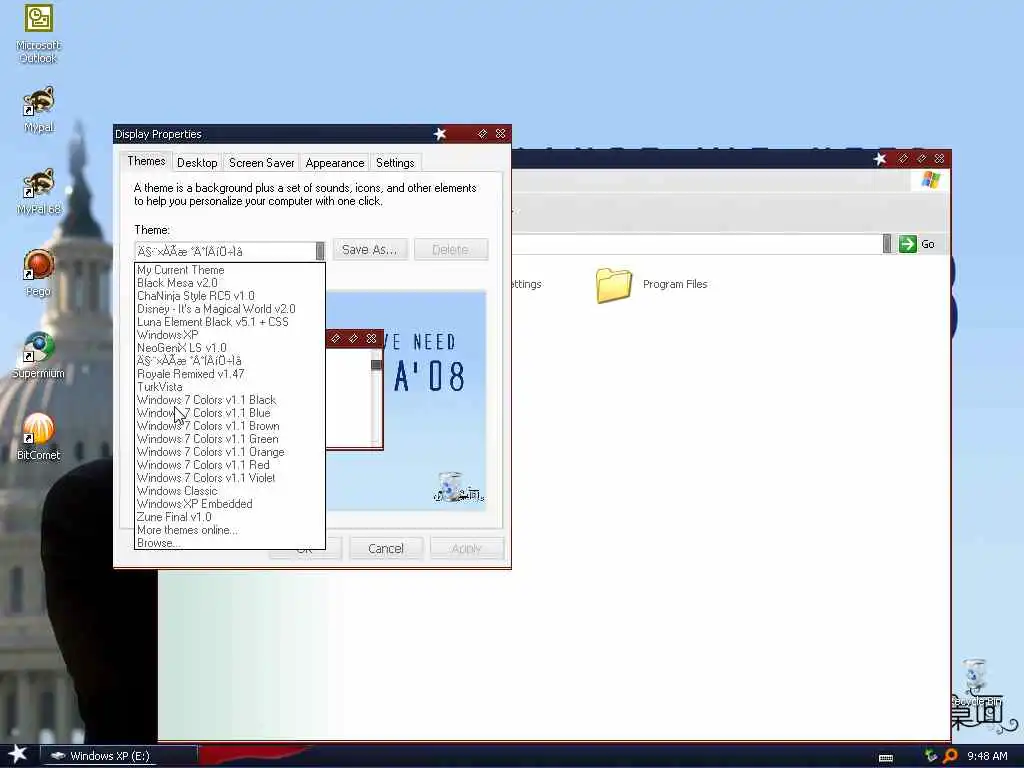Click the green Go arrow in Explorer
The image size is (1024, 768).
pos(907,244)
